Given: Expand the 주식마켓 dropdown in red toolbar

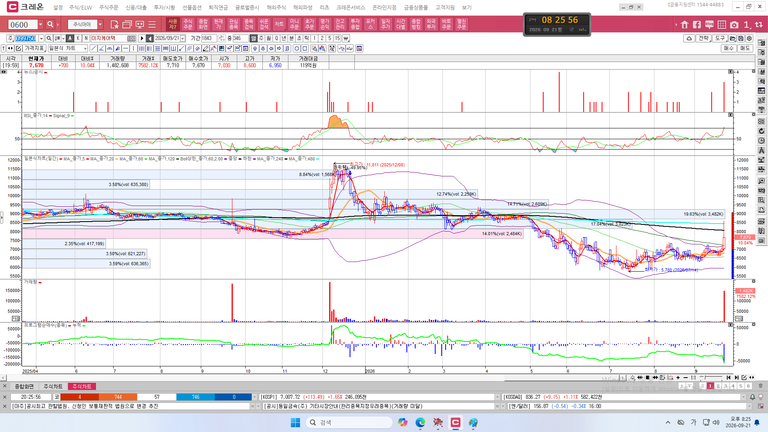Looking at the screenshot, I should click(100, 24).
